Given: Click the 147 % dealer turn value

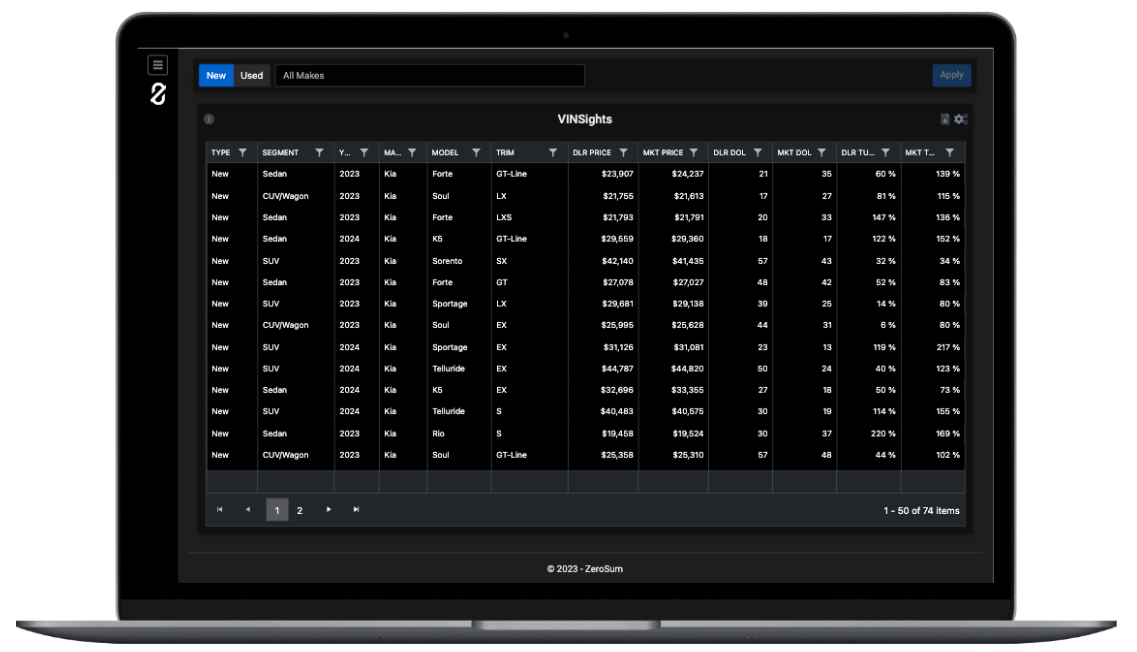Looking at the screenshot, I should pos(883,217).
